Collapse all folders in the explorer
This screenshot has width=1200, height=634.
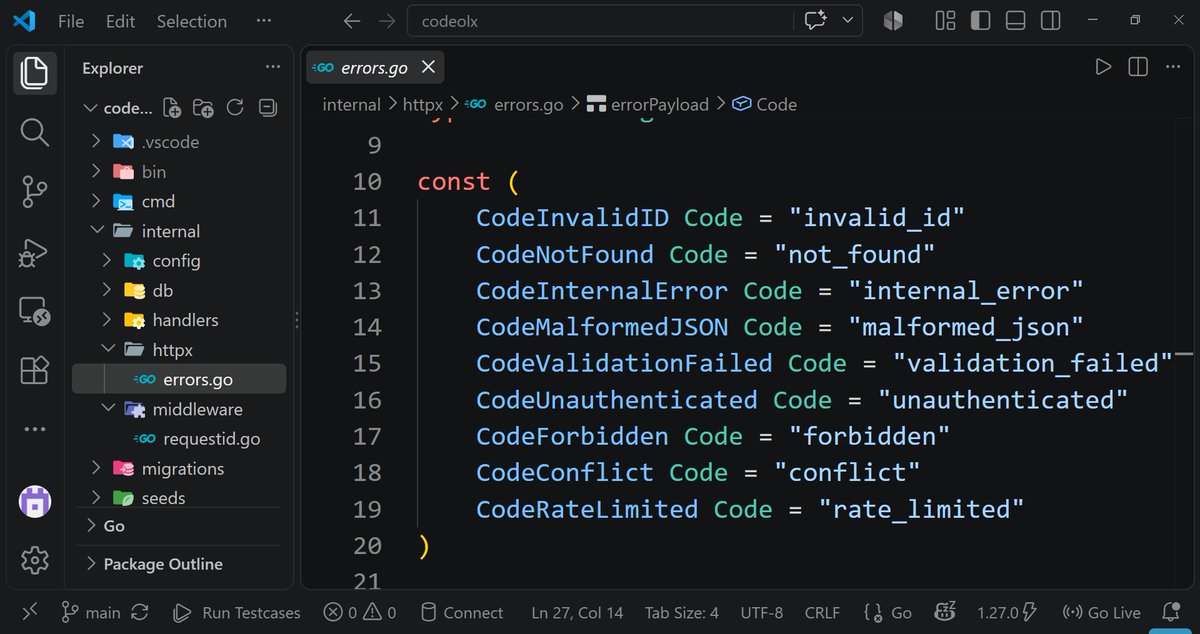(267, 108)
